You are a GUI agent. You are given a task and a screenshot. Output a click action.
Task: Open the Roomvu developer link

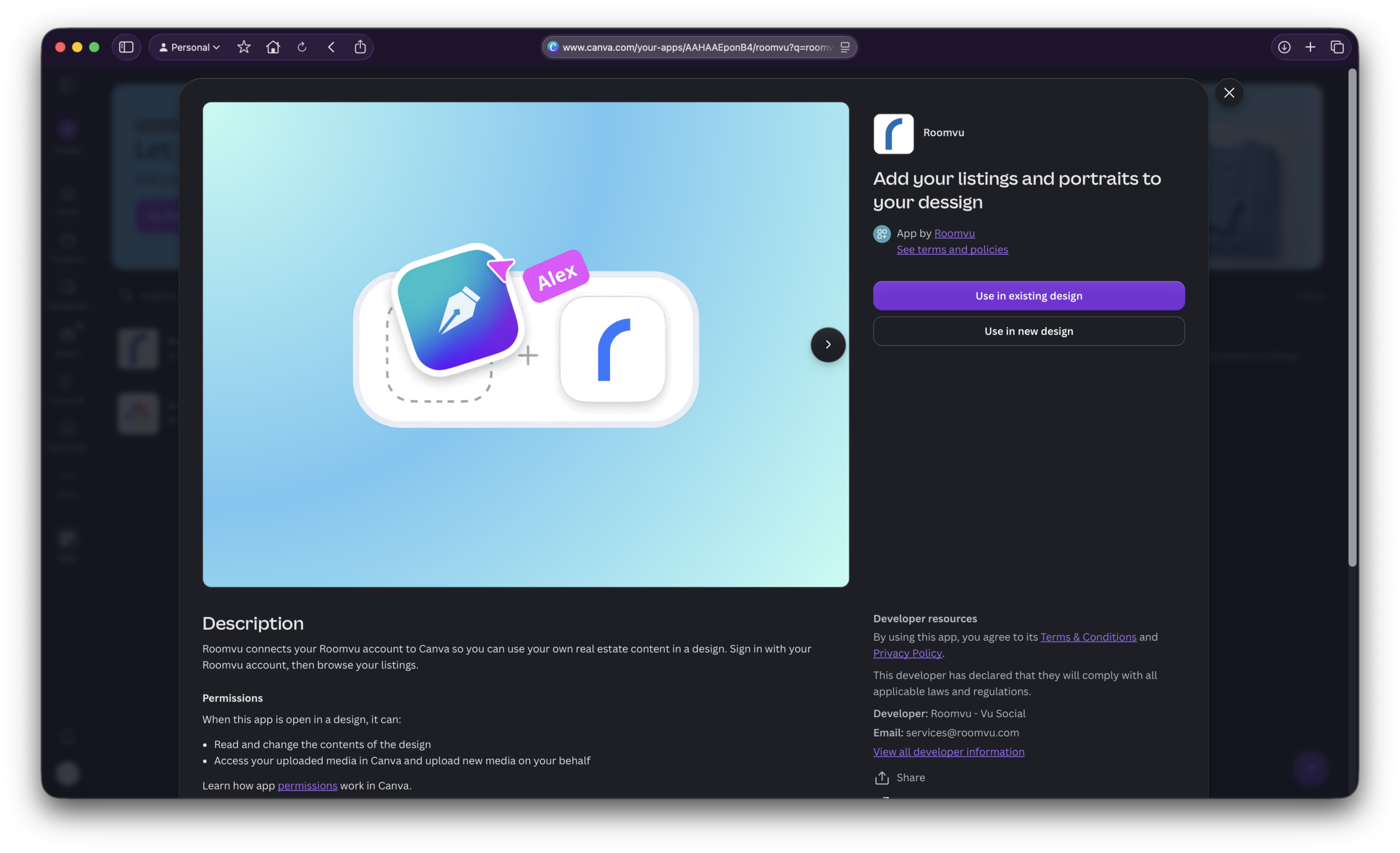954,233
